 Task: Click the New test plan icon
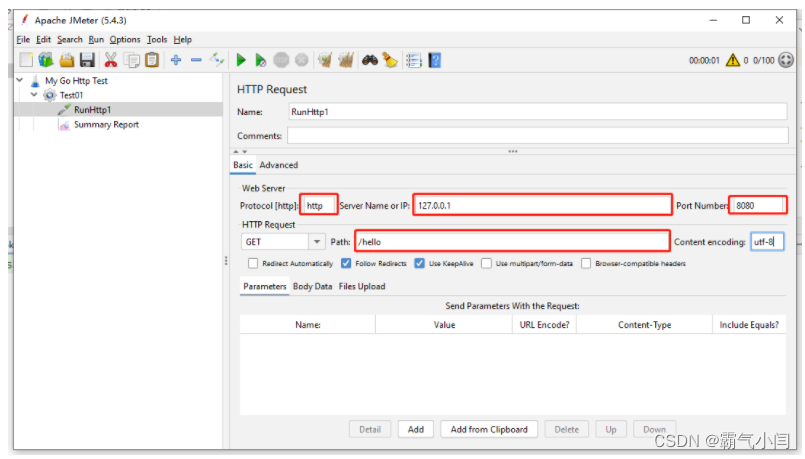pyautogui.click(x=26, y=61)
